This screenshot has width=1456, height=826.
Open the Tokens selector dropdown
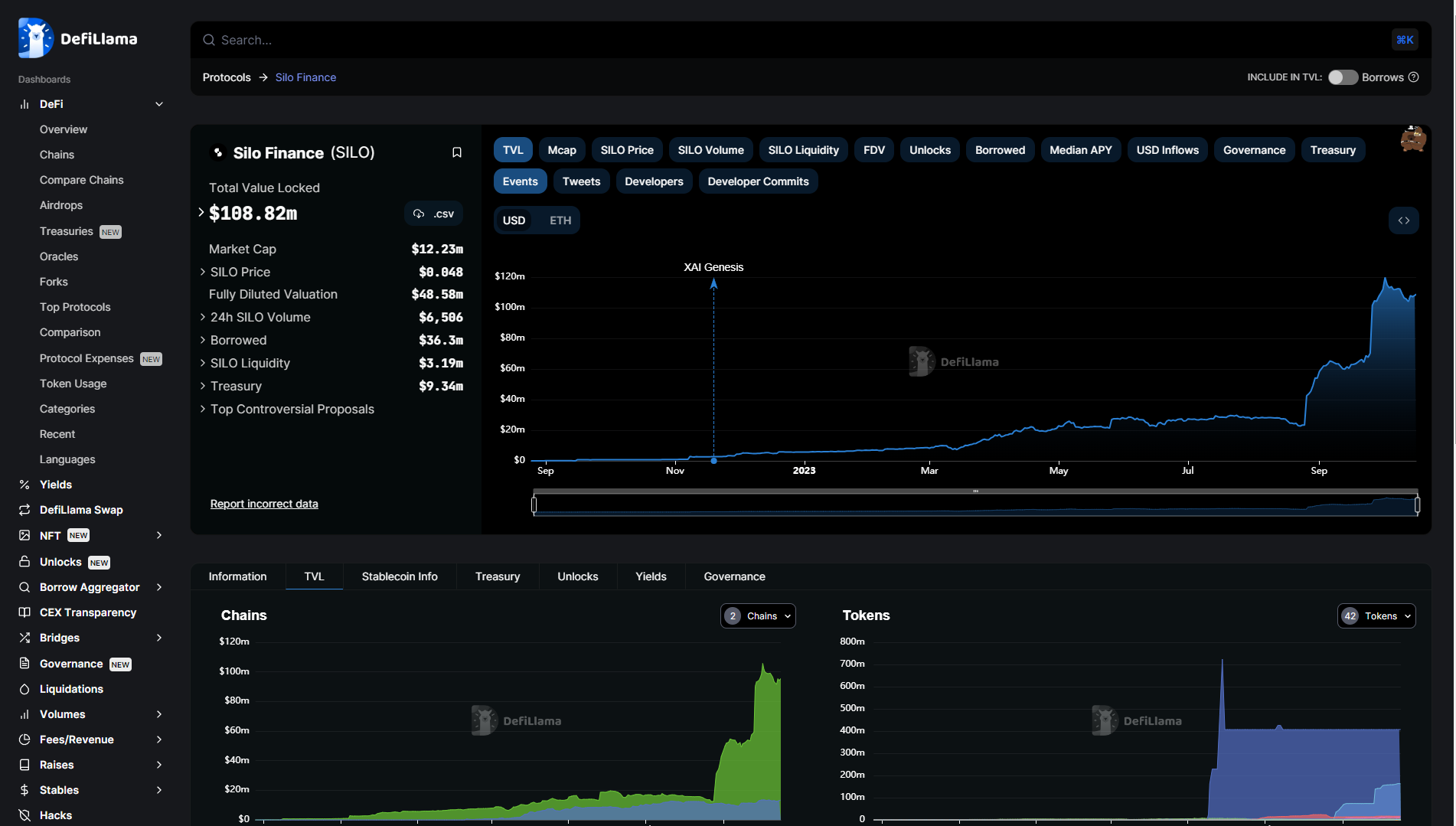point(1376,616)
